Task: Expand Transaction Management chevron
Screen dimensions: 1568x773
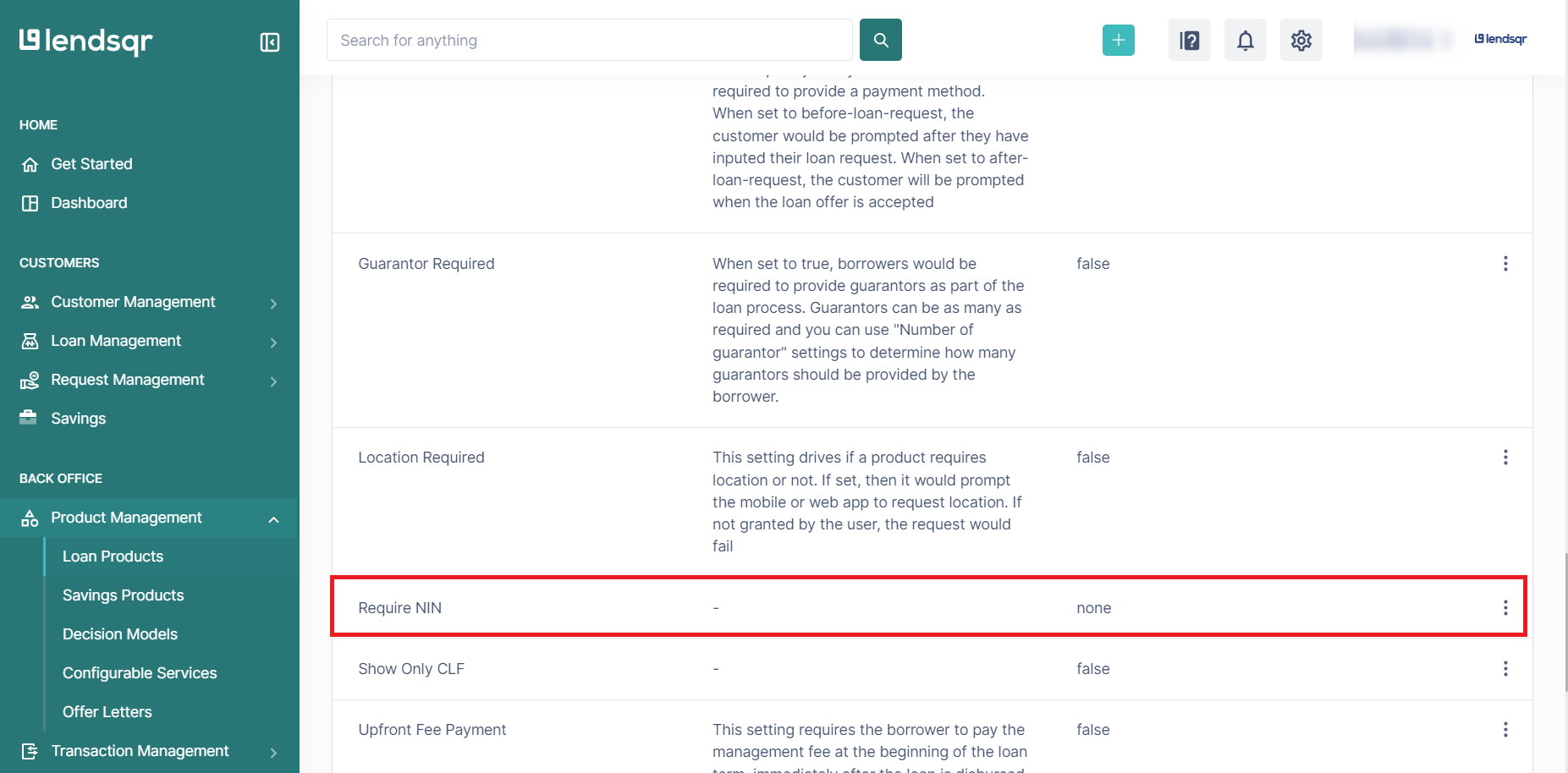Action: [273, 753]
